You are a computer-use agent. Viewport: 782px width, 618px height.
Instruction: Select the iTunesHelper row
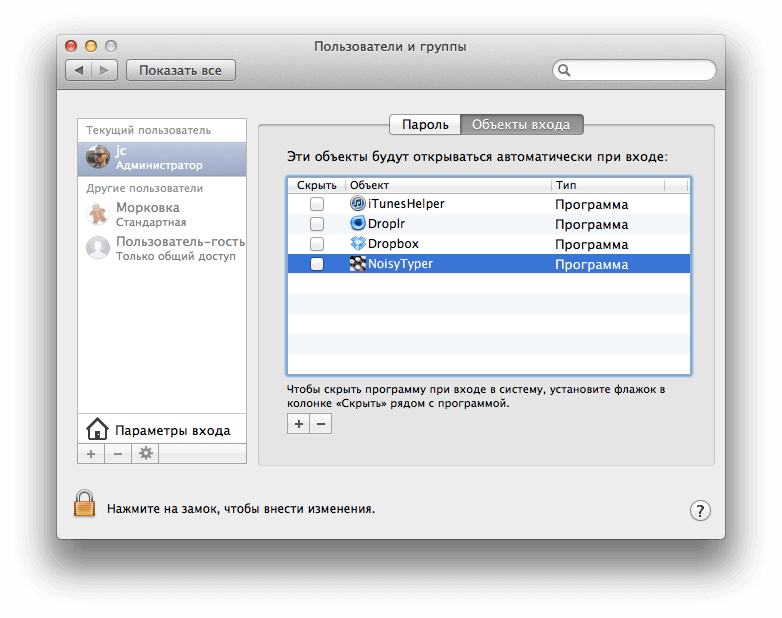(x=489, y=204)
